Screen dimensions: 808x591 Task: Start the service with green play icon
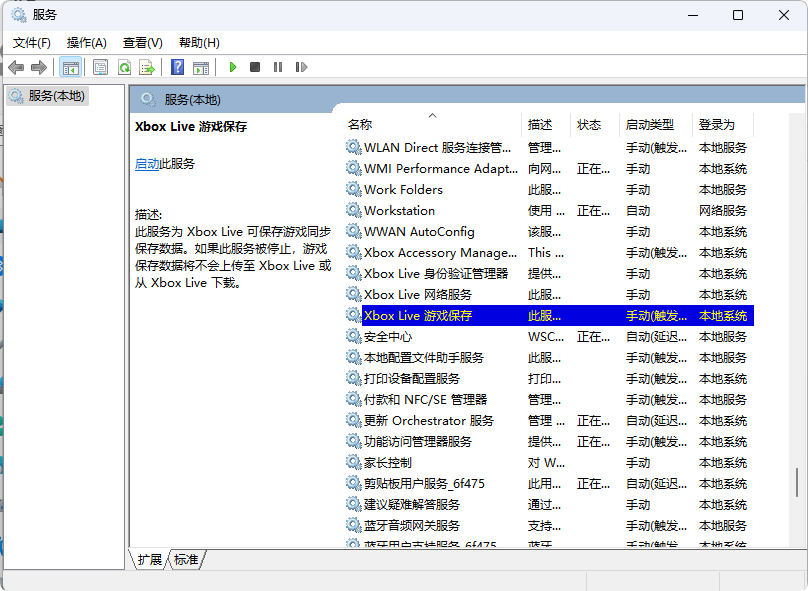[232, 67]
